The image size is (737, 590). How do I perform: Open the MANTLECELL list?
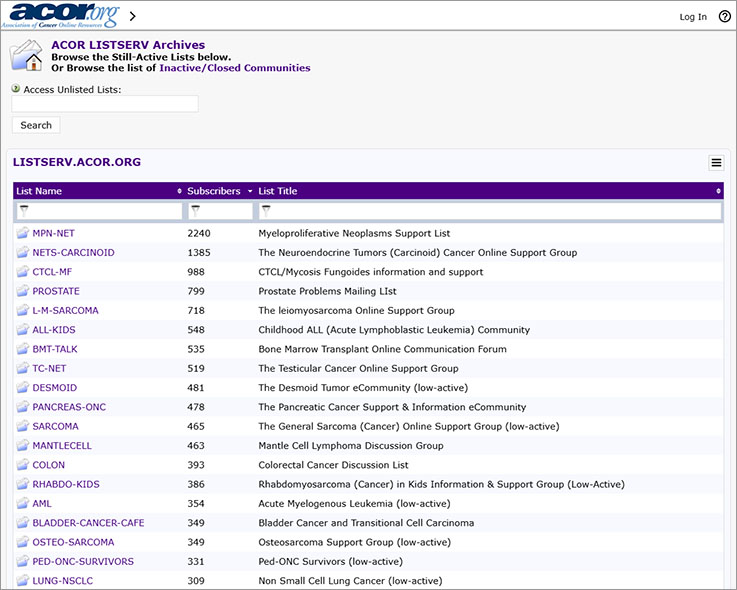pyautogui.click(x=62, y=445)
